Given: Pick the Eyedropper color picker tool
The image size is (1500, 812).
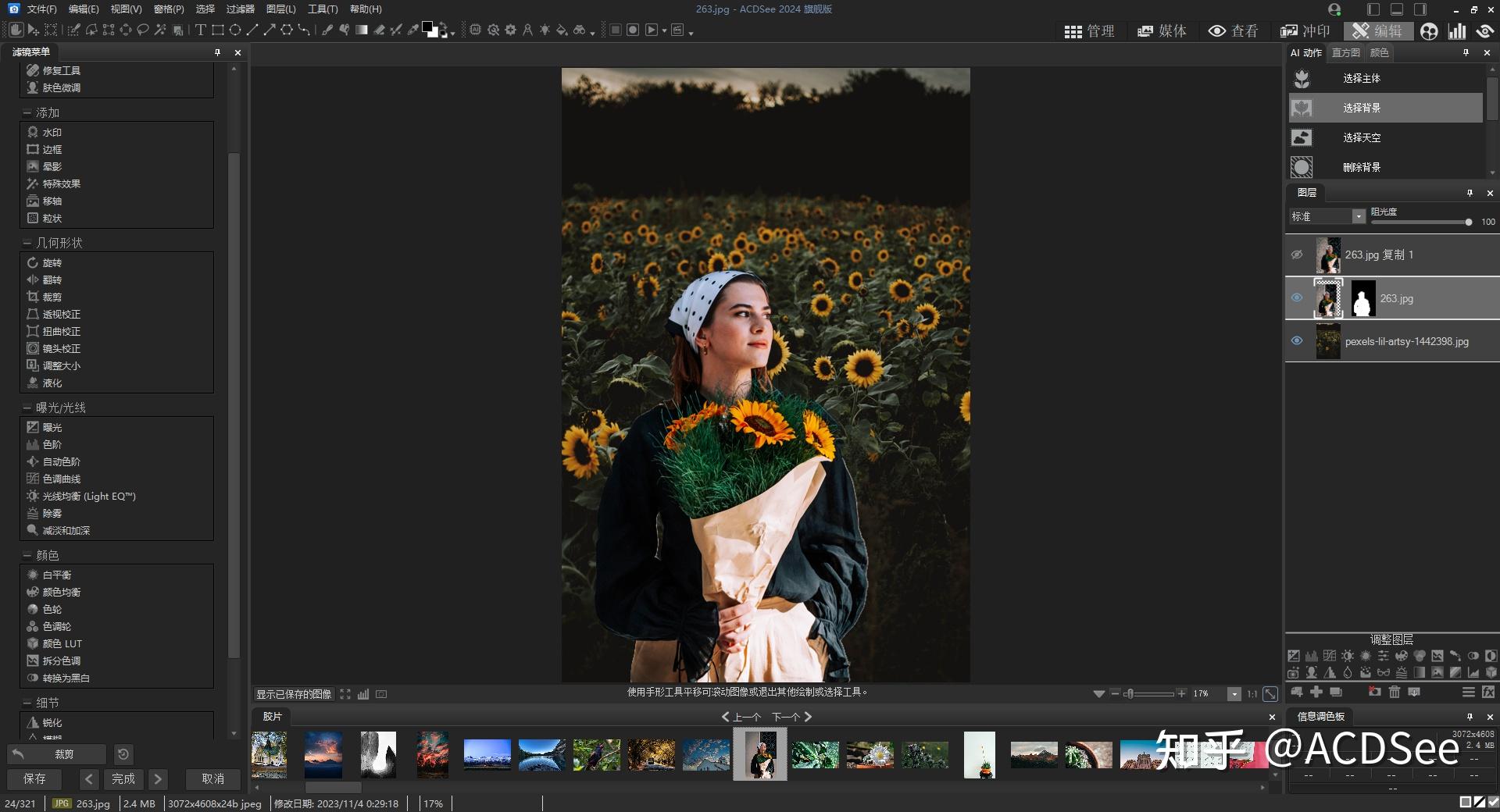Looking at the screenshot, I should 413,30.
